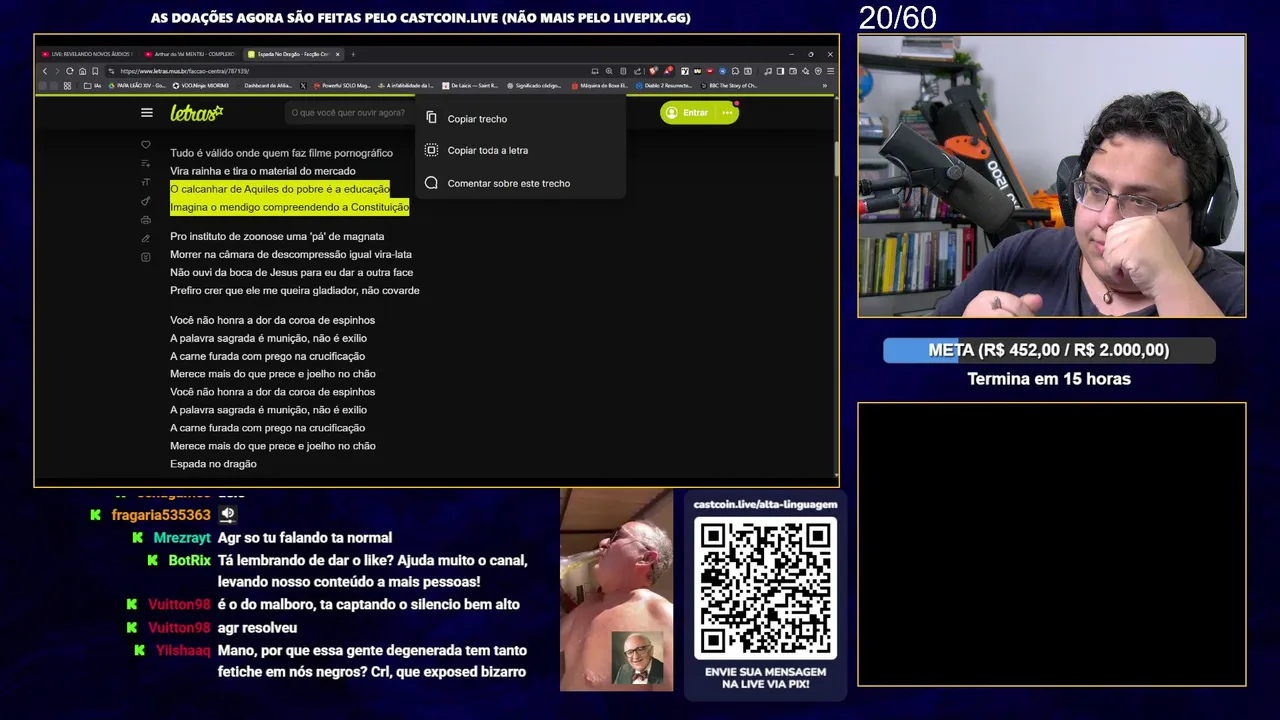Go back in the browser
This screenshot has height=720, width=1280.
point(45,71)
